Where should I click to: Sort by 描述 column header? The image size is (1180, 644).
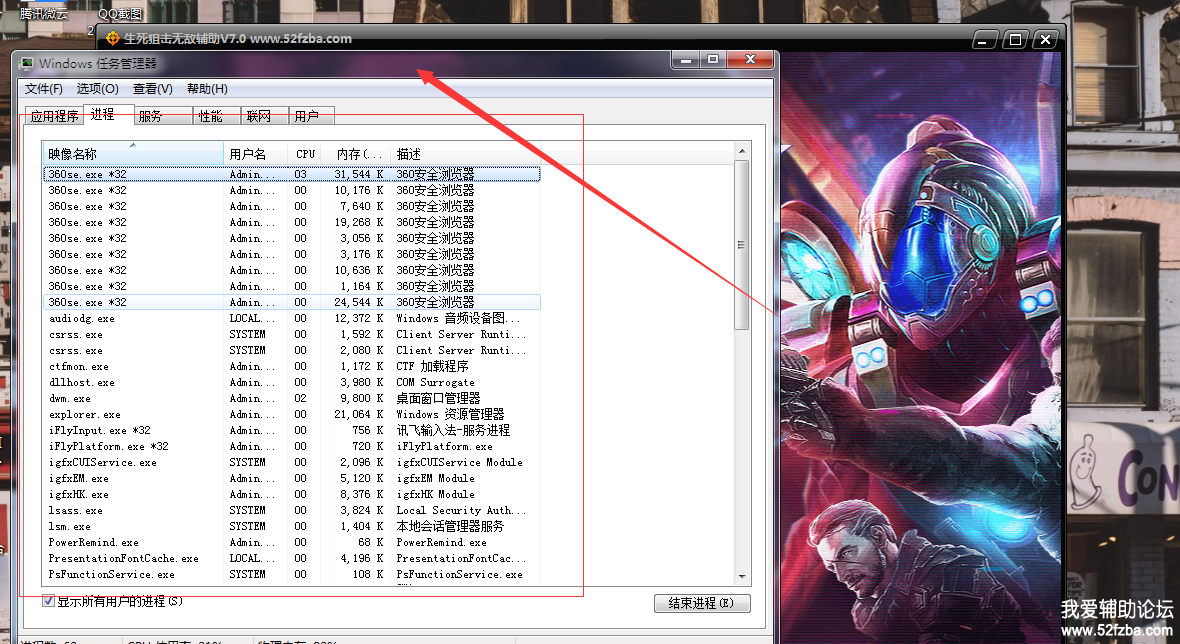click(x=467, y=153)
